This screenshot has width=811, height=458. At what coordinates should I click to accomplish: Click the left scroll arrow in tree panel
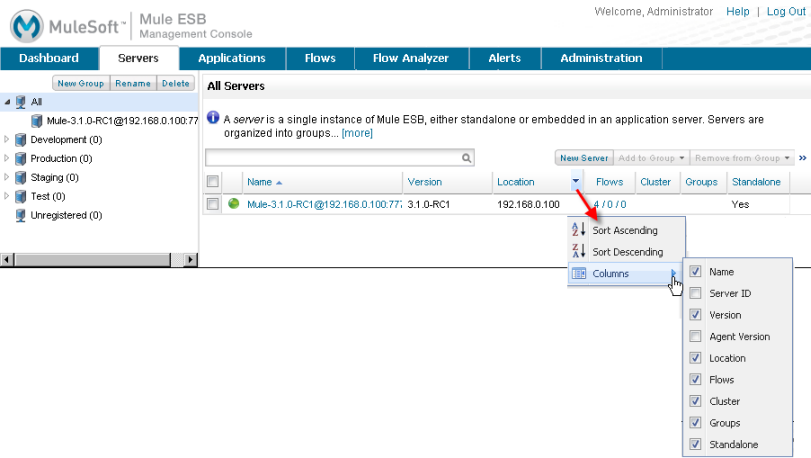click(x=7, y=259)
